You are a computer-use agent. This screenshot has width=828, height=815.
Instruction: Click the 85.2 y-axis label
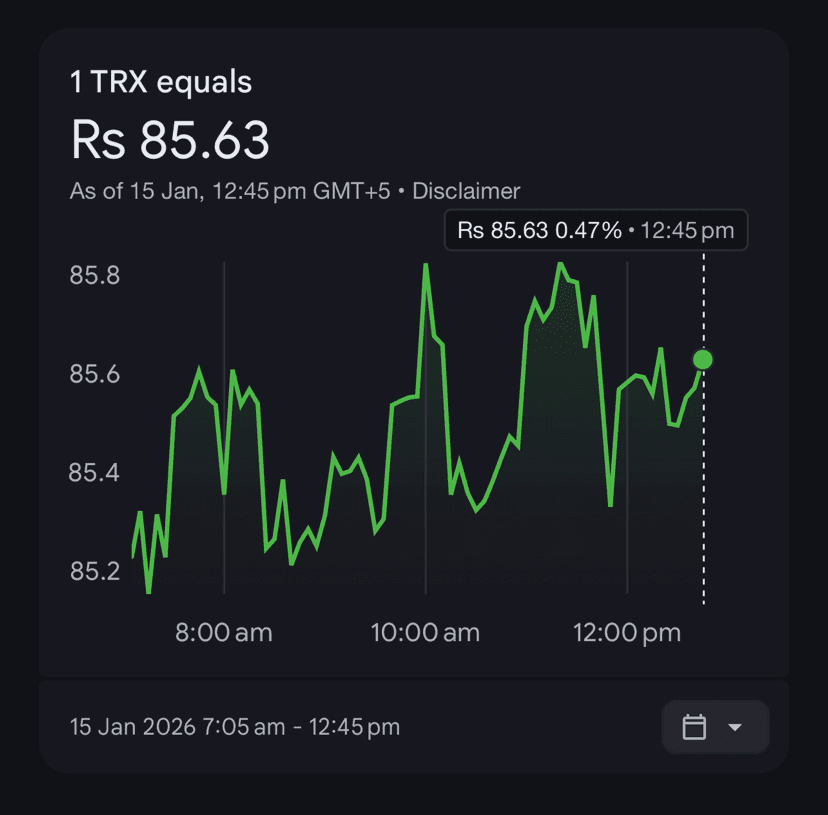(94, 571)
